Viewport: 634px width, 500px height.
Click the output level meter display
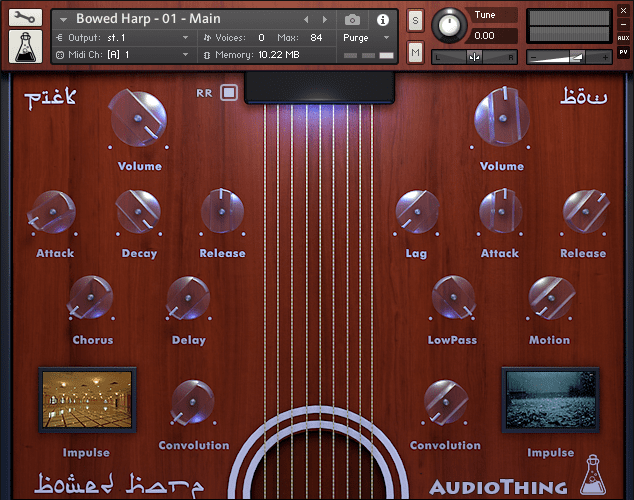click(569, 26)
